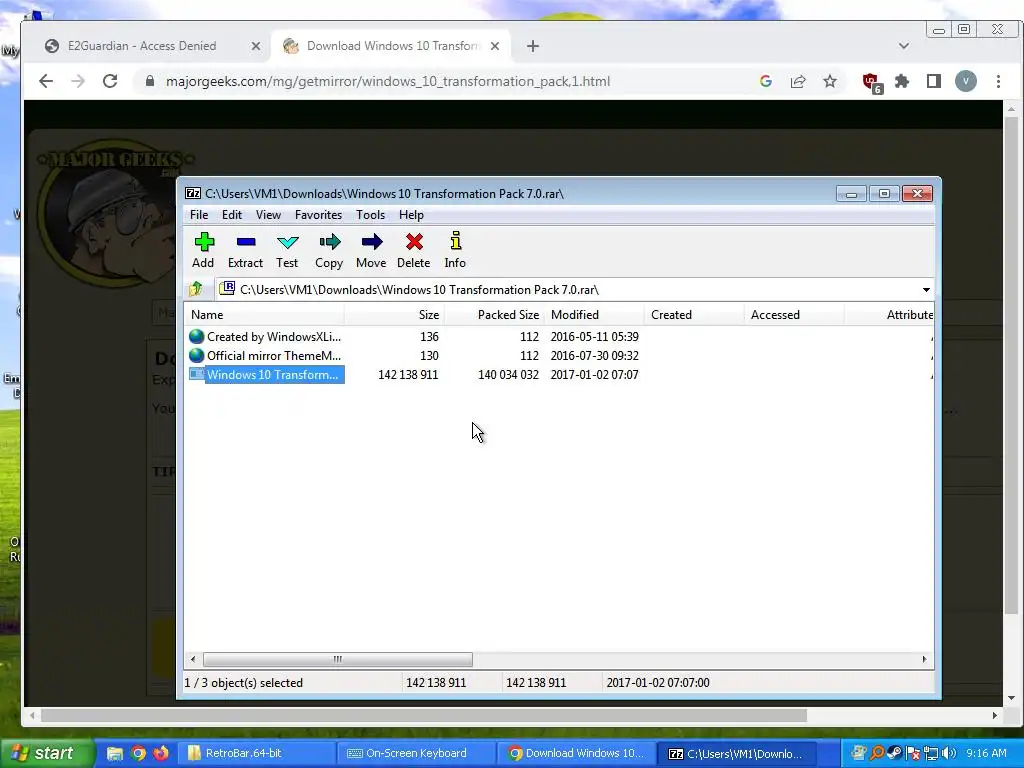
Task: Close the Download Windows 10 tab
Action: point(495,46)
